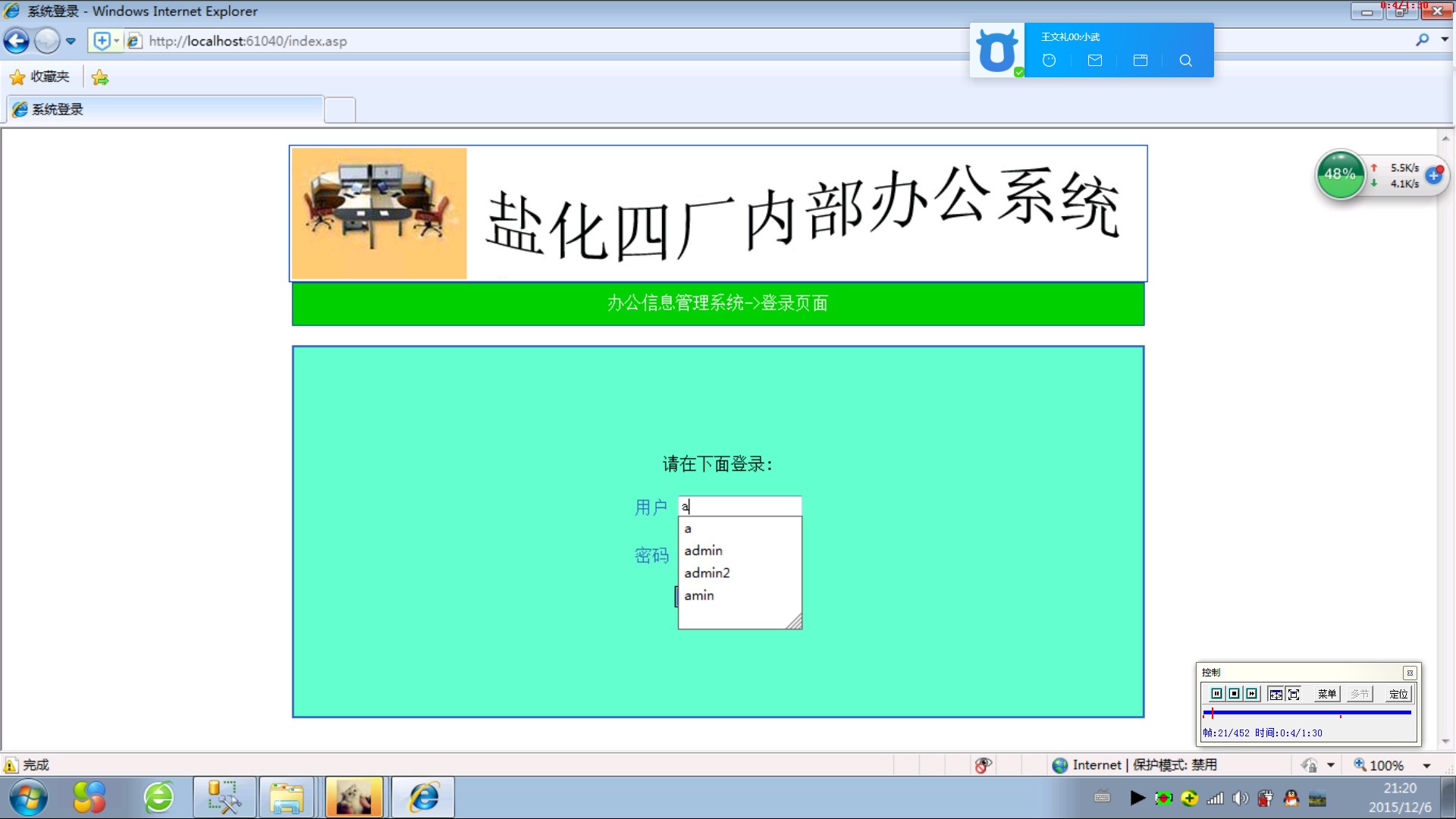Open the mail envelope icon in blue panel
Image resolution: width=1456 pixels, height=819 pixels.
pos(1094,61)
